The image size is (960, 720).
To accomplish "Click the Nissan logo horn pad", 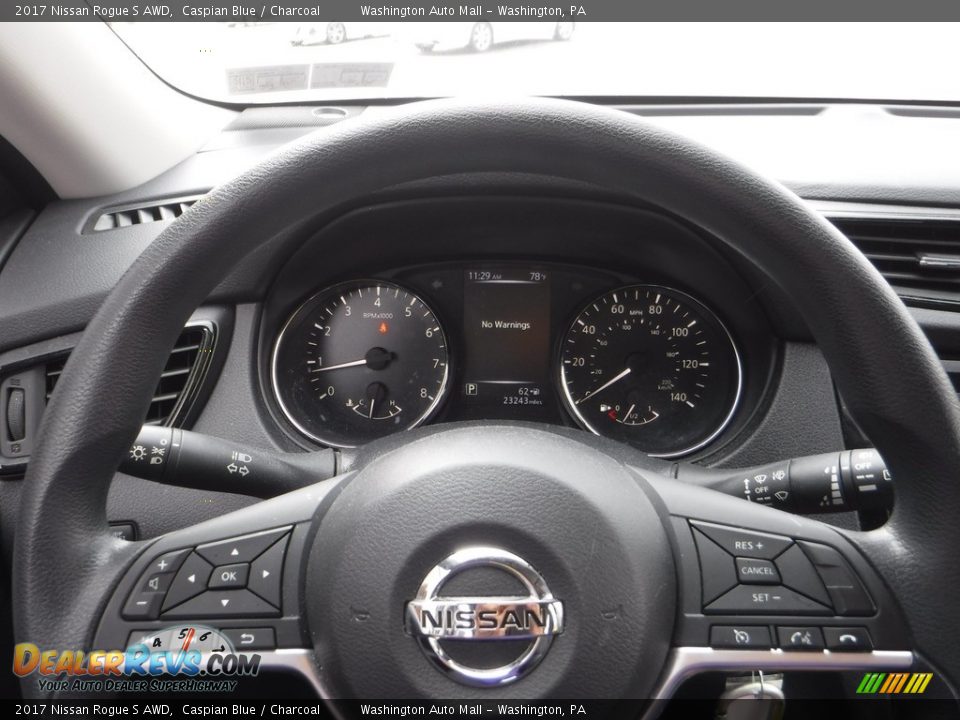I will coord(484,617).
